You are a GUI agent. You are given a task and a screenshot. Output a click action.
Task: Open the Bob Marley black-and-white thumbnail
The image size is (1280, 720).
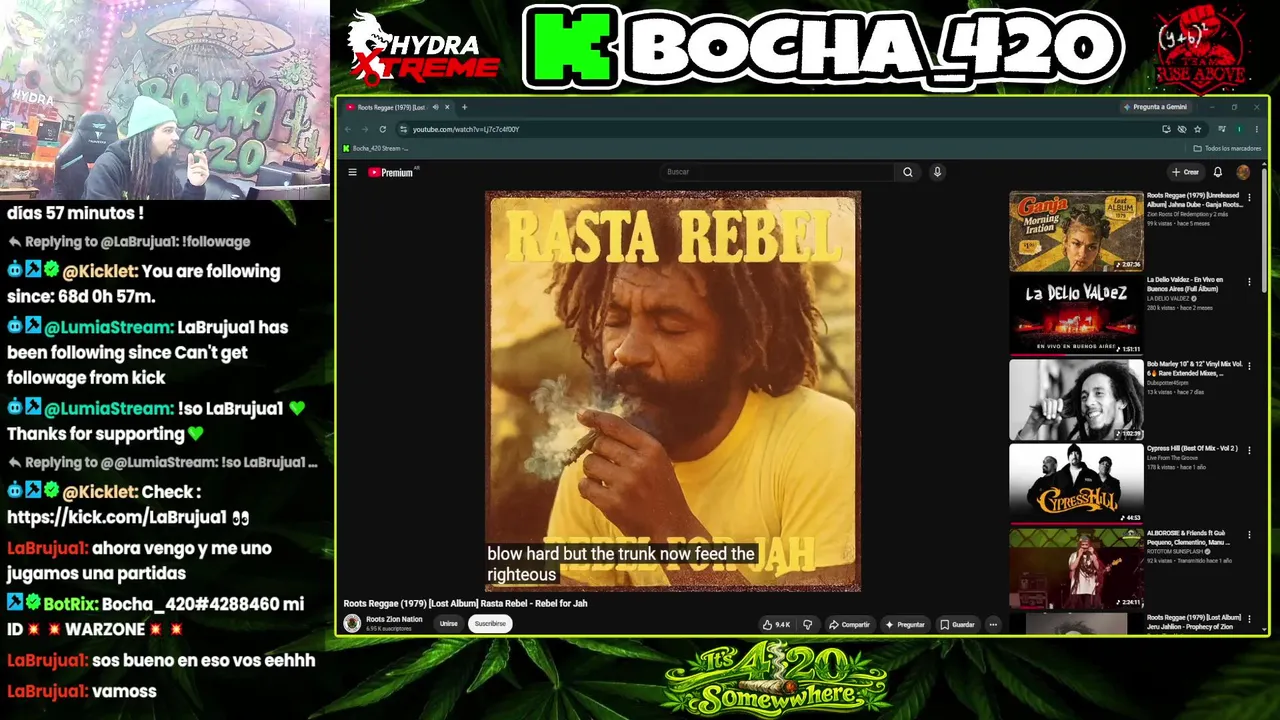[x=1076, y=400]
